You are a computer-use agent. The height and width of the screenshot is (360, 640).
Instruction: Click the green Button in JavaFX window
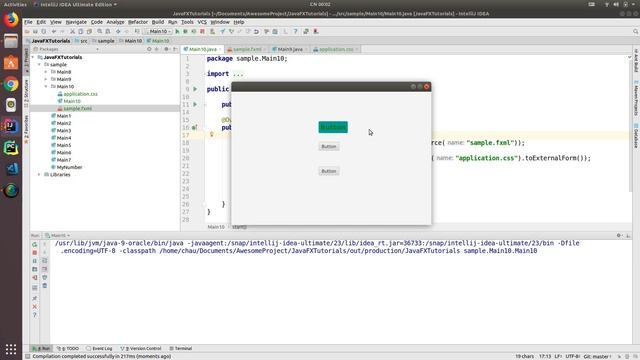pos(333,127)
